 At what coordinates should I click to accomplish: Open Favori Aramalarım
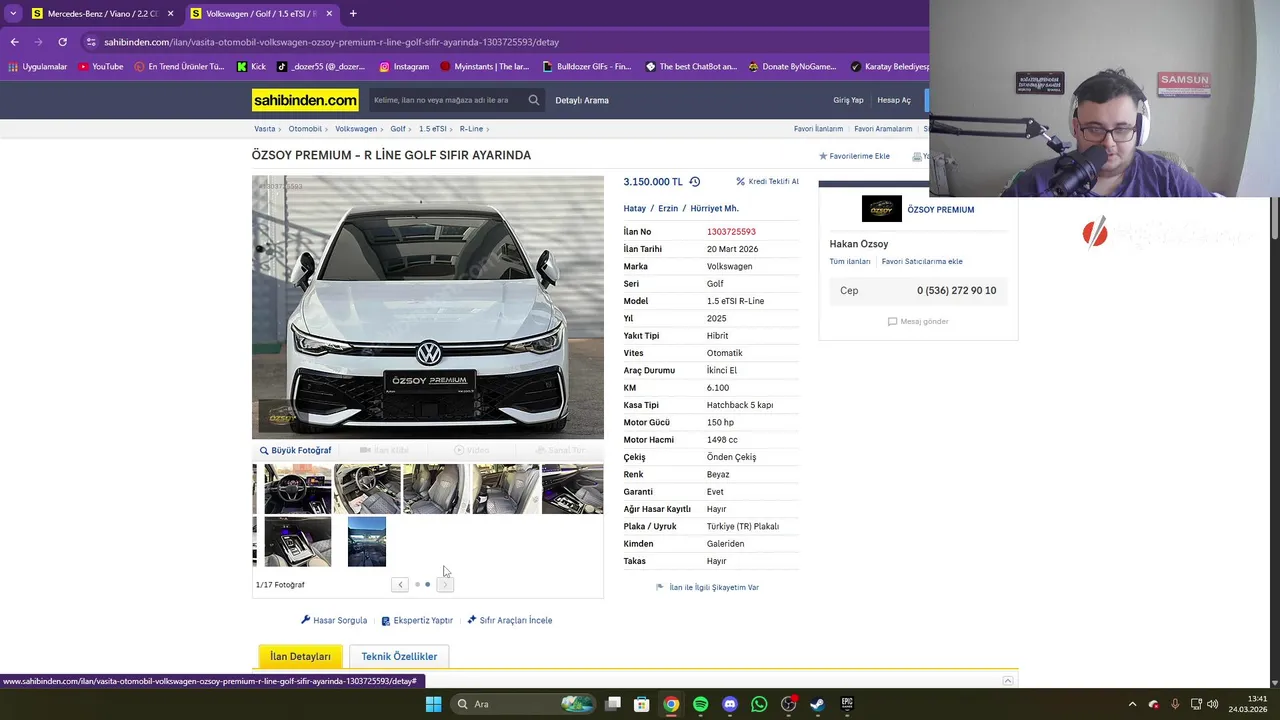(x=883, y=129)
